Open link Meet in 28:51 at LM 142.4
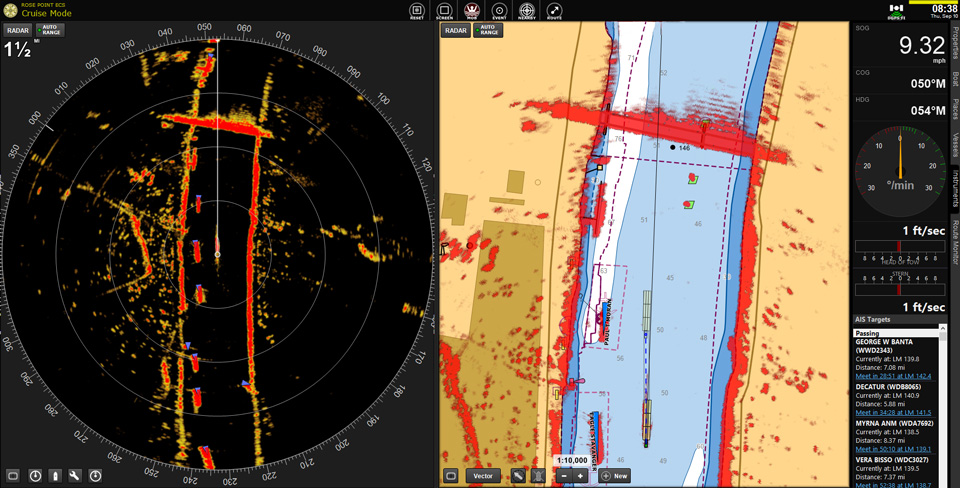960x488 pixels. (893, 376)
